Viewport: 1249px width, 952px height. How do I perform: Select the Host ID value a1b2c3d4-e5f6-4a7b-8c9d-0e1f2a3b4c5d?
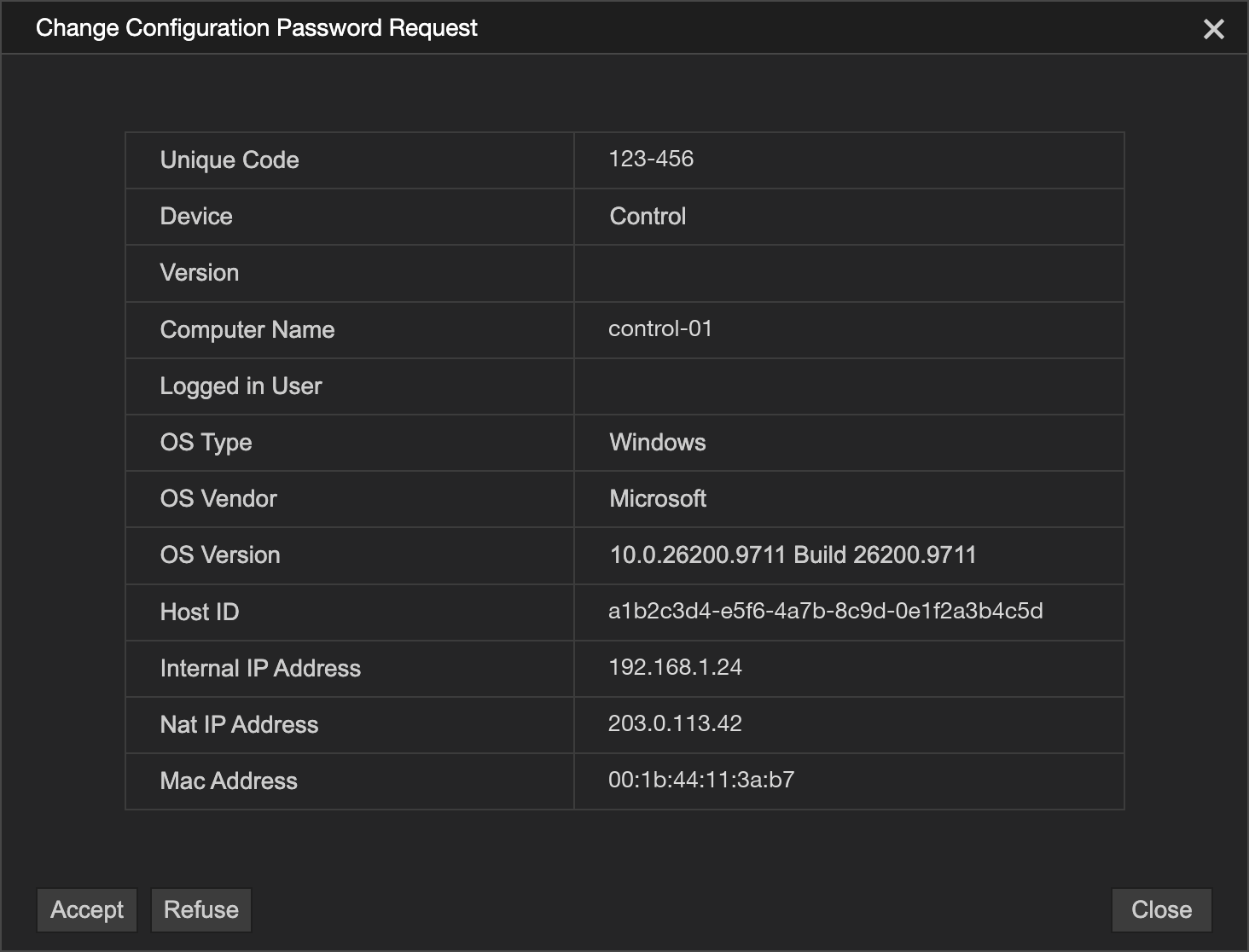826,611
